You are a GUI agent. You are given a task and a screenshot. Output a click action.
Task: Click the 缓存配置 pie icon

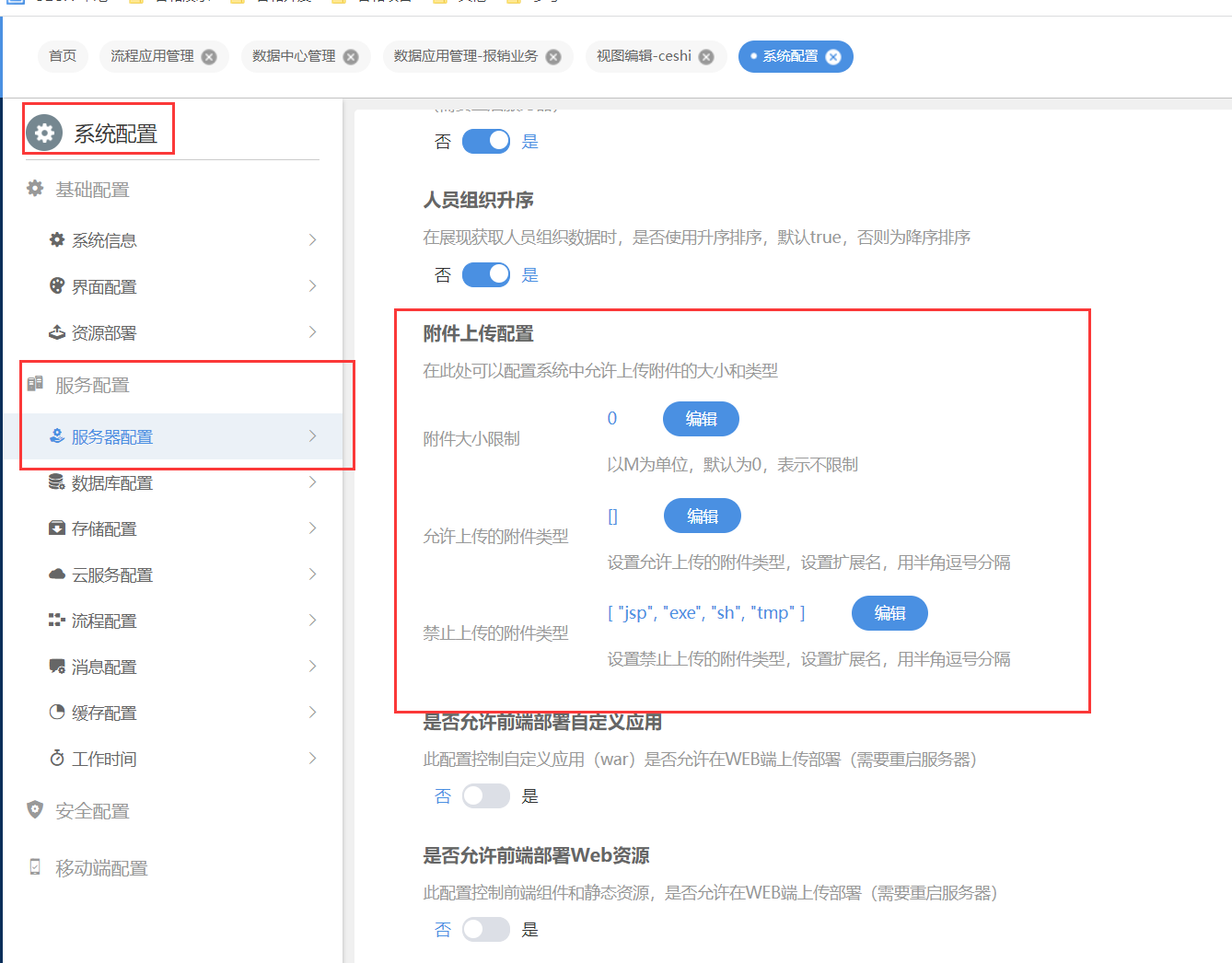click(x=57, y=712)
